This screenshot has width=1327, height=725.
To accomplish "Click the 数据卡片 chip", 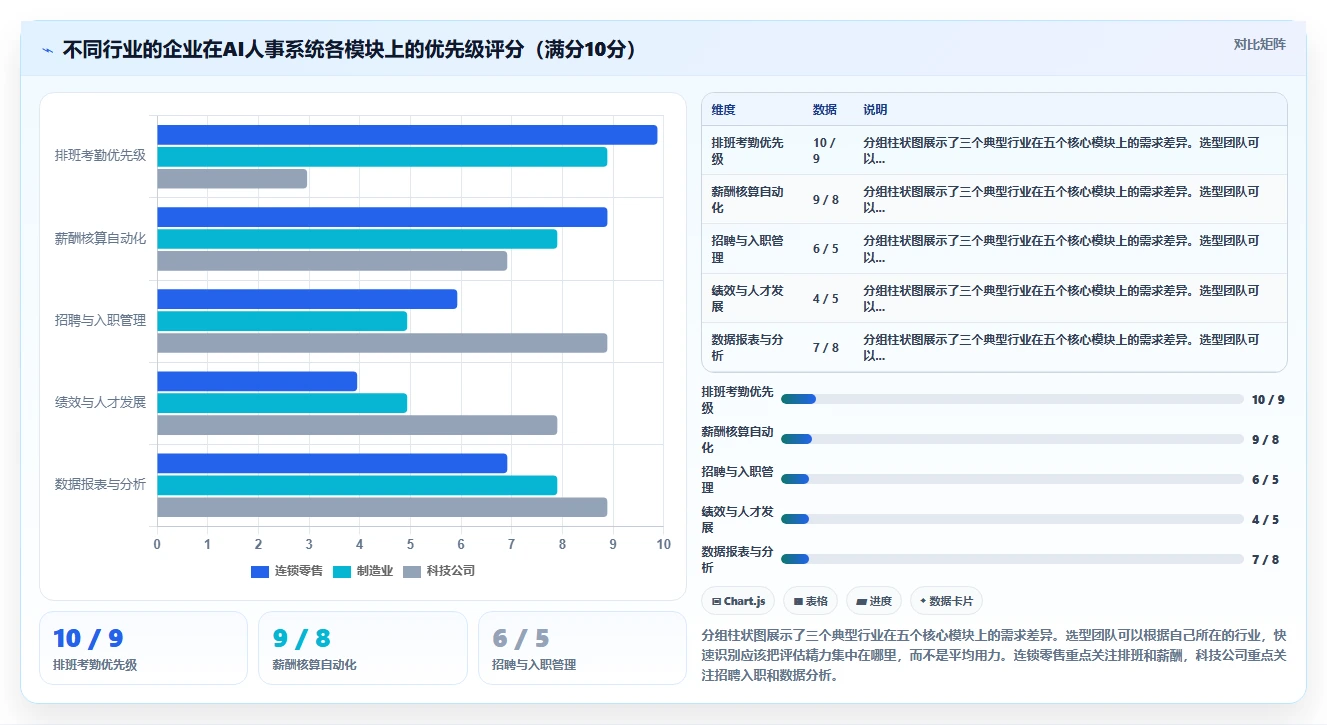I will (946, 601).
